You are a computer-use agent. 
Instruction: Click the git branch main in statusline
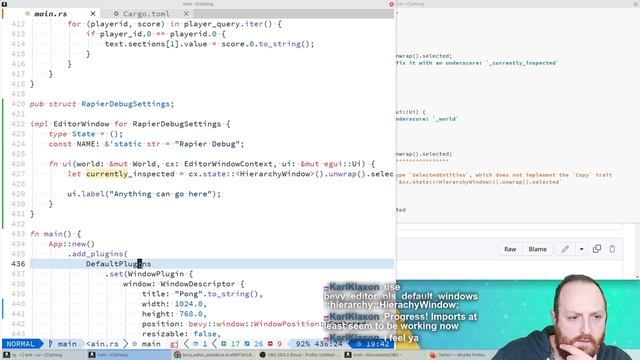63,344
